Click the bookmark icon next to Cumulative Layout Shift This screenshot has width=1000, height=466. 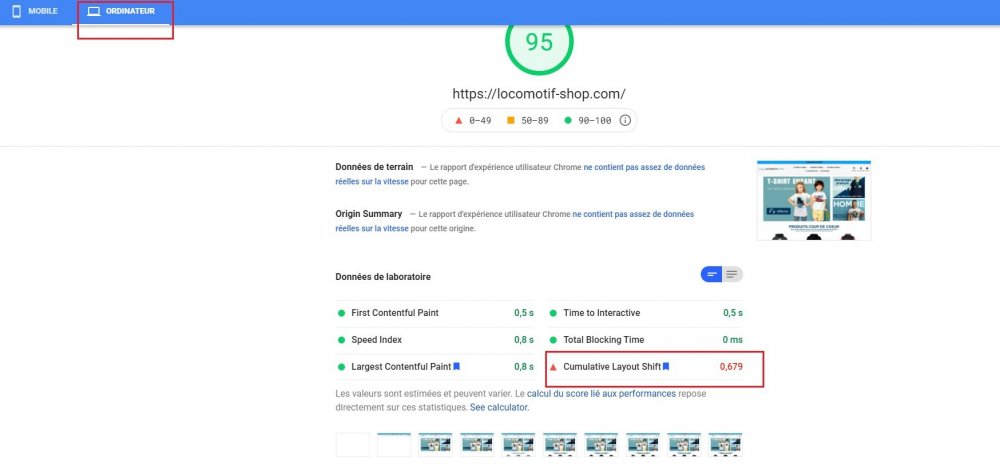pos(666,366)
